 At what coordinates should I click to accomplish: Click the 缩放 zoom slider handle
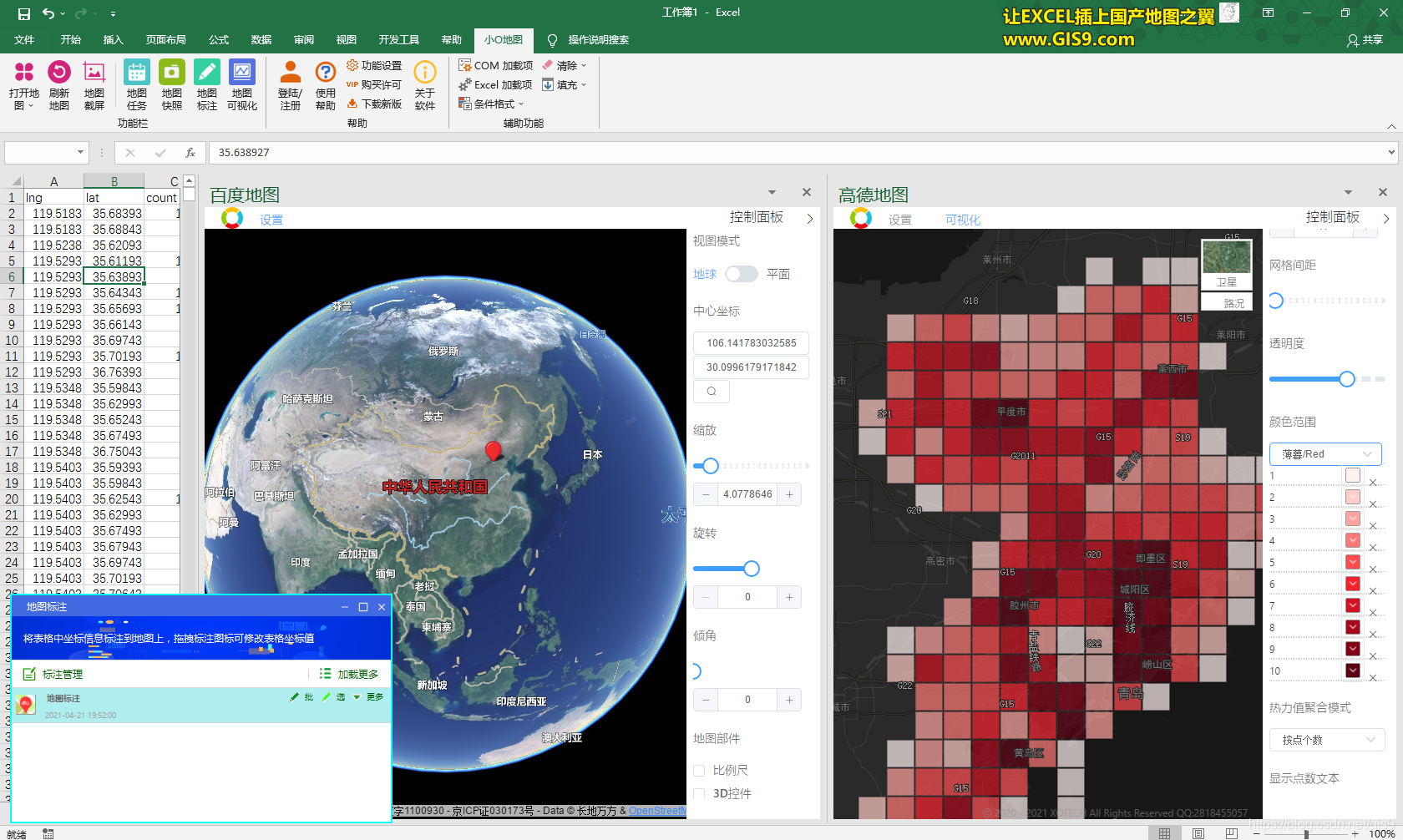click(x=711, y=466)
